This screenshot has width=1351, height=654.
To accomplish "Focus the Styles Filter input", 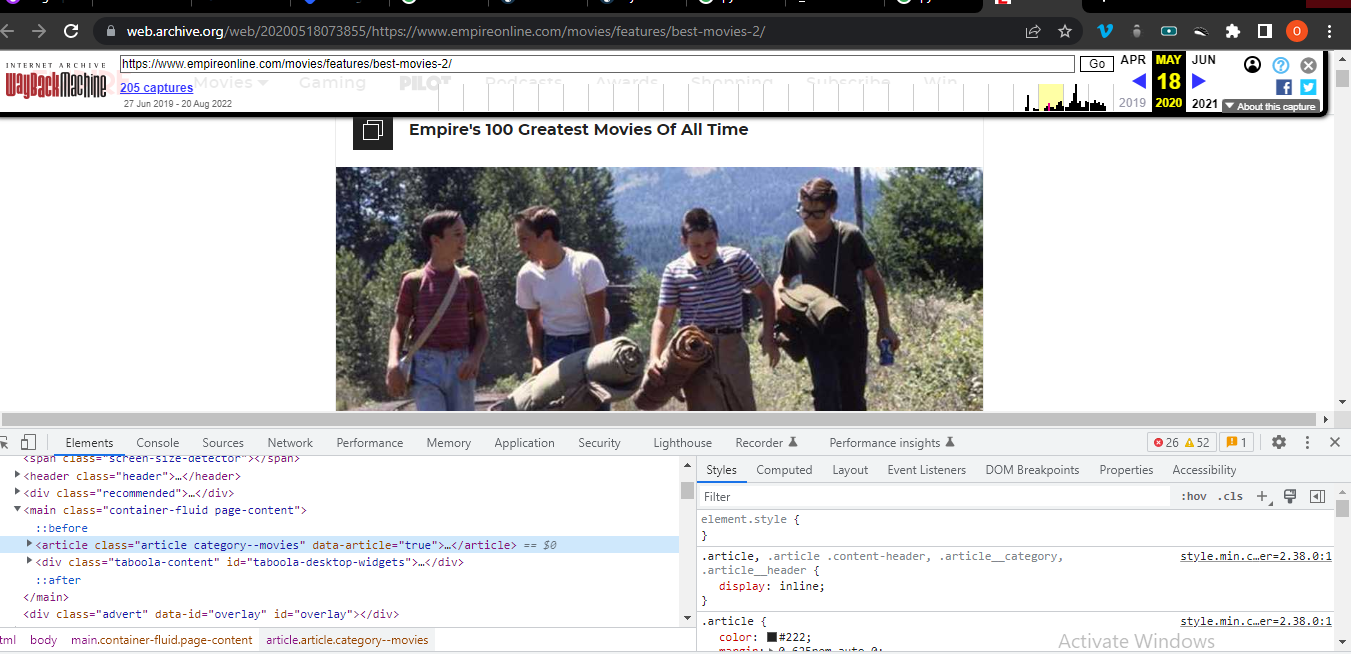I will (x=934, y=496).
